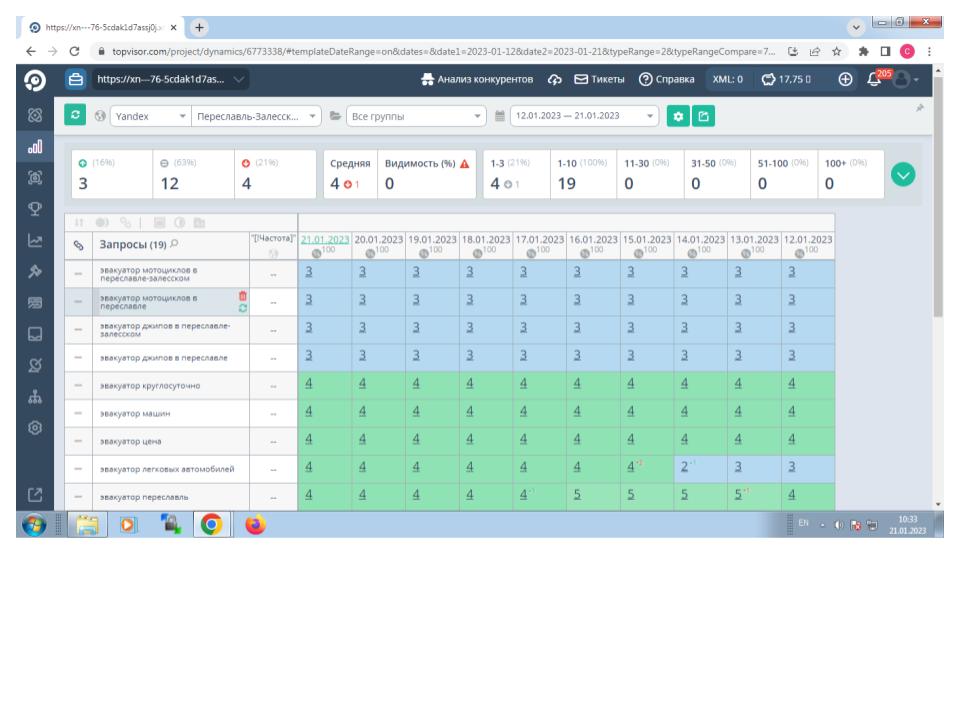Toggle row selector for эвакуатор джипов в переславле
Viewport: 960px width, 720px height.
[x=78, y=358]
